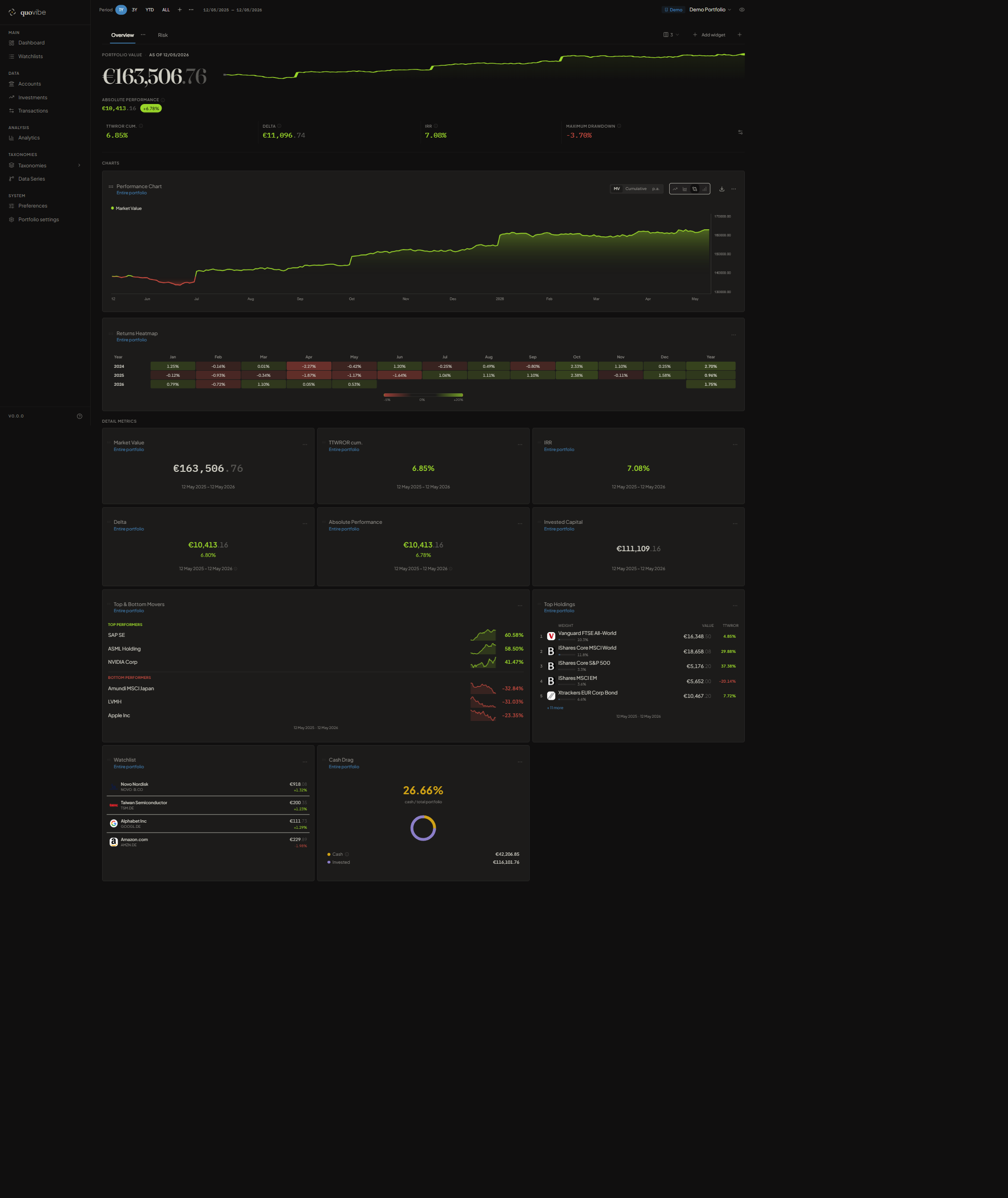This screenshot has width=1008, height=1198.
Task: Open the Demo Portfolio dropdown
Action: (x=710, y=10)
